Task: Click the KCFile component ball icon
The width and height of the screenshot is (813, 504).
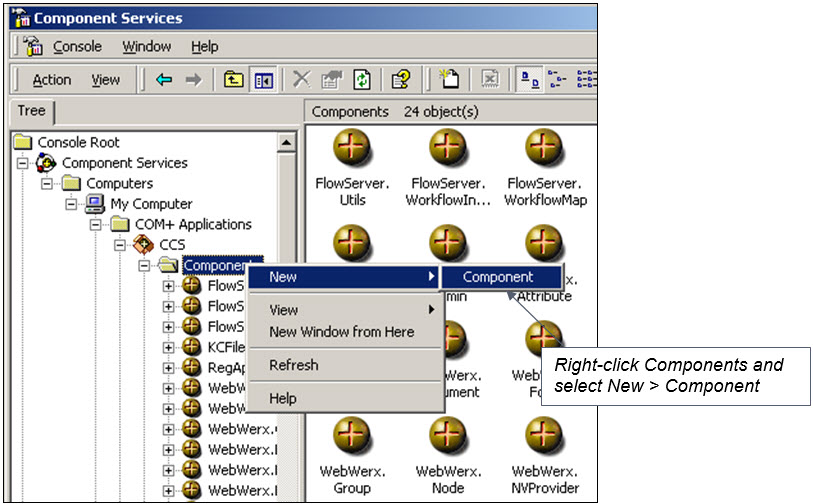Action: pos(191,346)
